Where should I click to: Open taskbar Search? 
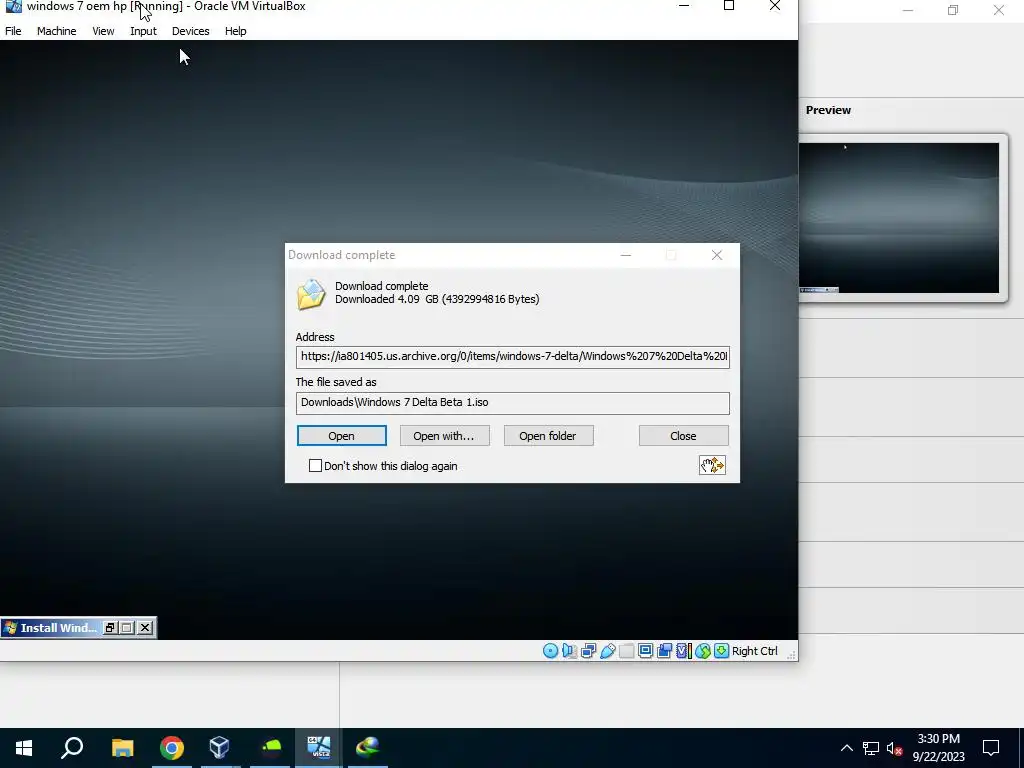coord(72,748)
